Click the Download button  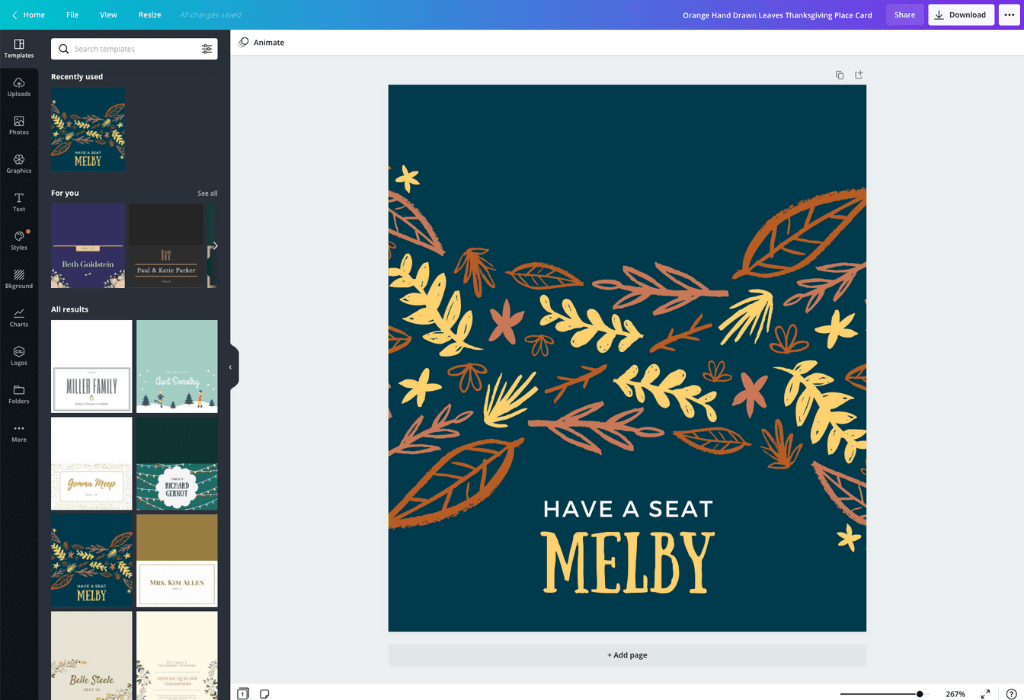[x=960, y=15]
